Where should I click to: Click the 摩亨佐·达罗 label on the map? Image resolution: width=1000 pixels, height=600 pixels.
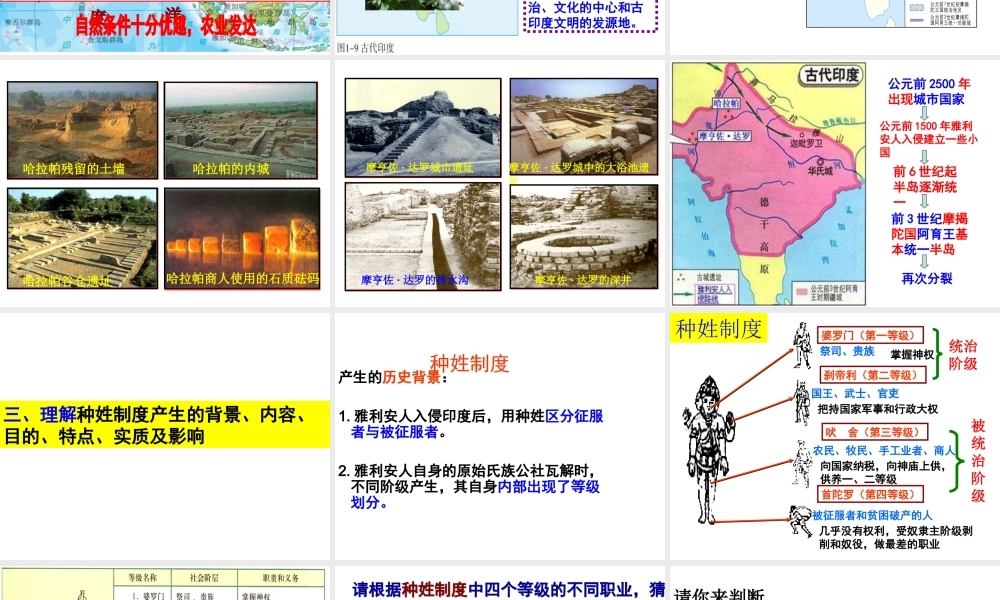click(724, 136)
